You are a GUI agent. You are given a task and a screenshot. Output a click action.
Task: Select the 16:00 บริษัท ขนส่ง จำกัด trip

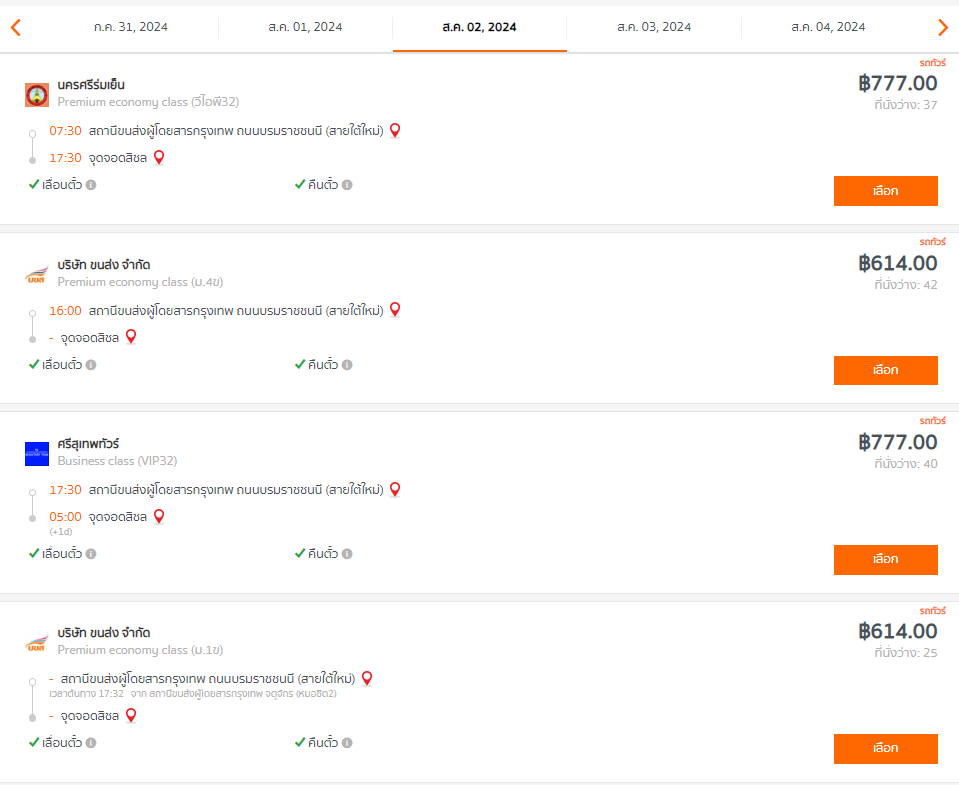point(886,370)
